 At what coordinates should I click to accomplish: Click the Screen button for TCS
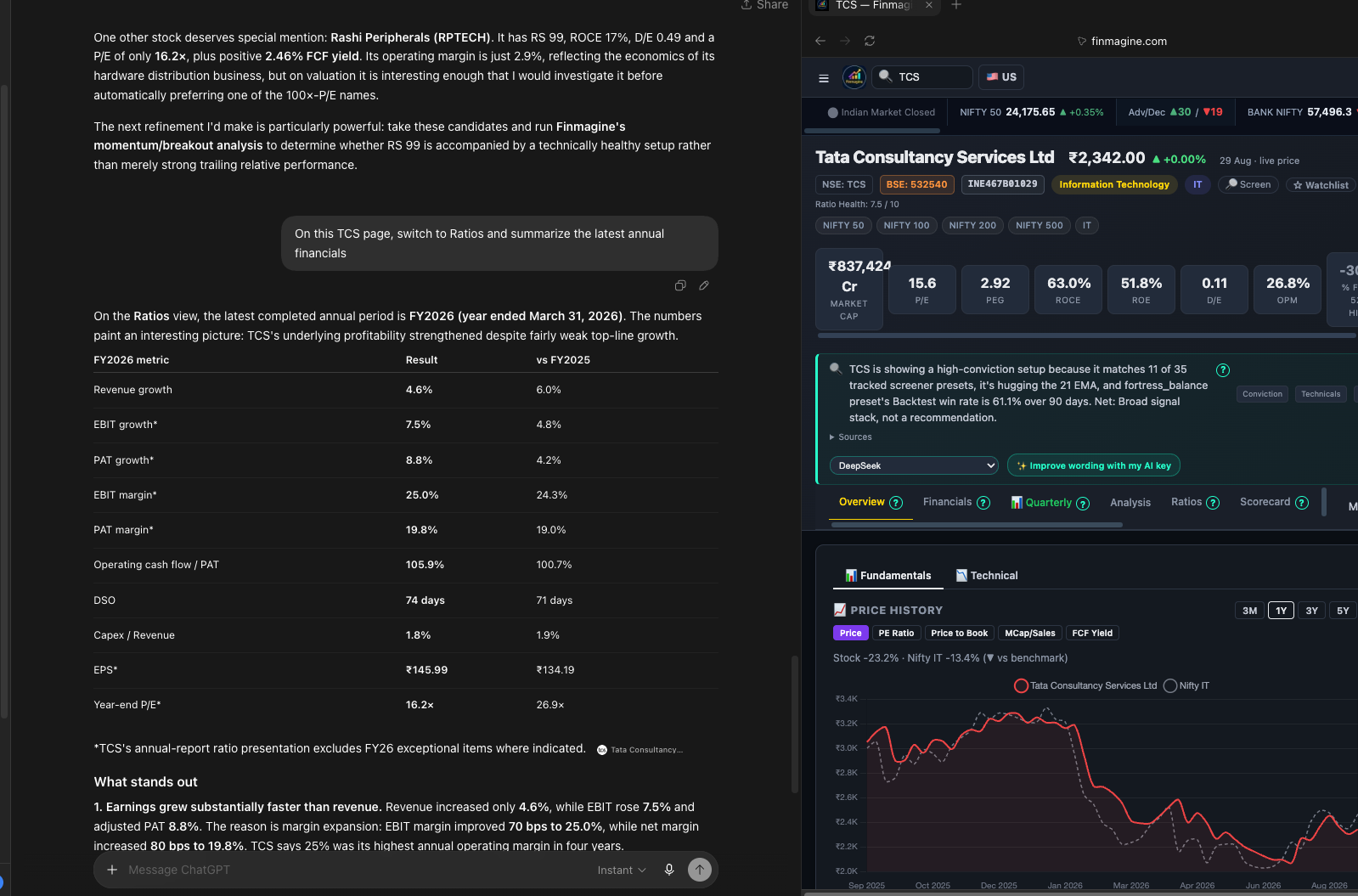(1248, 184)
